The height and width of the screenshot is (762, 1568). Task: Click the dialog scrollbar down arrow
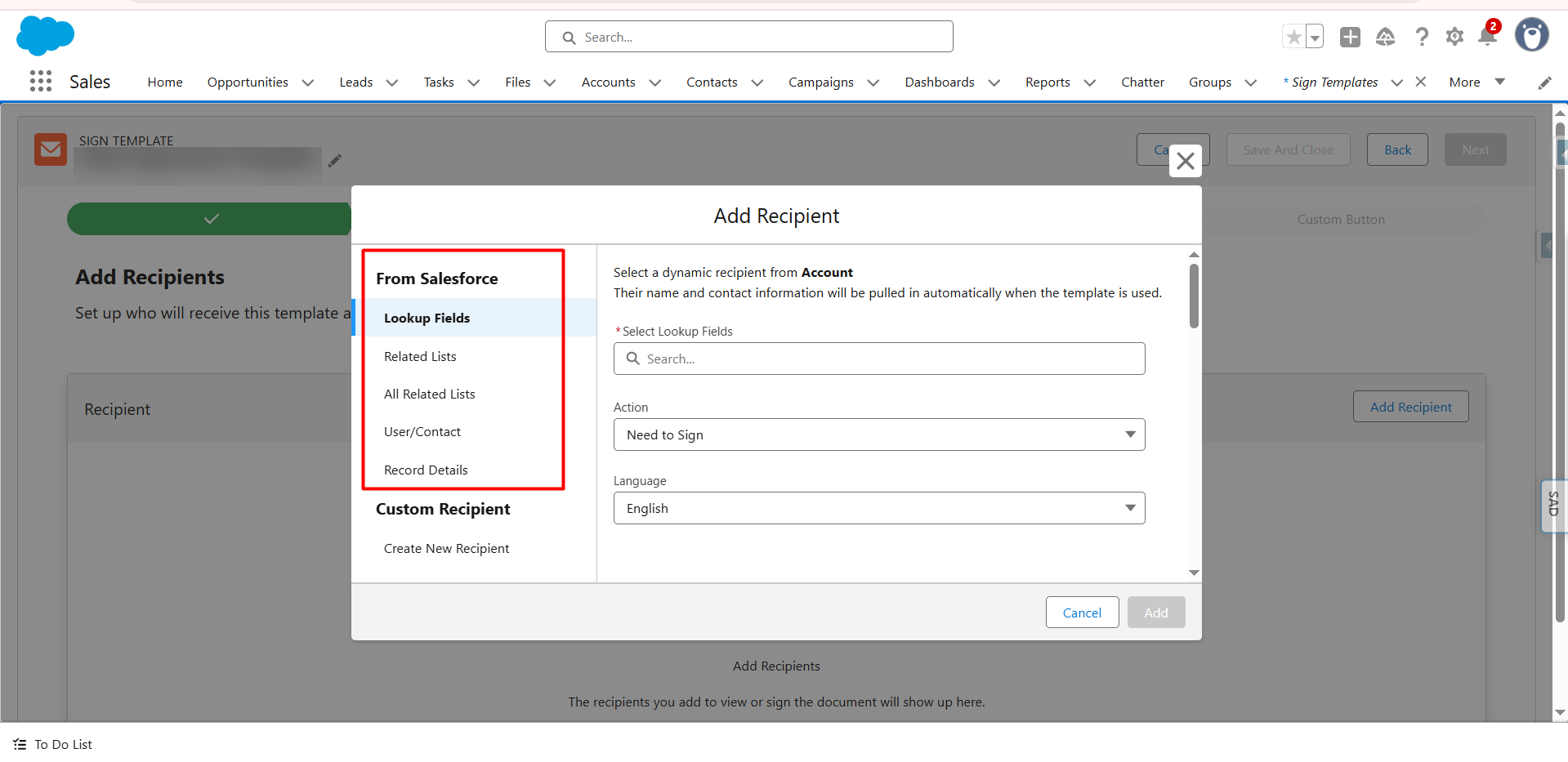point(1194,573)
